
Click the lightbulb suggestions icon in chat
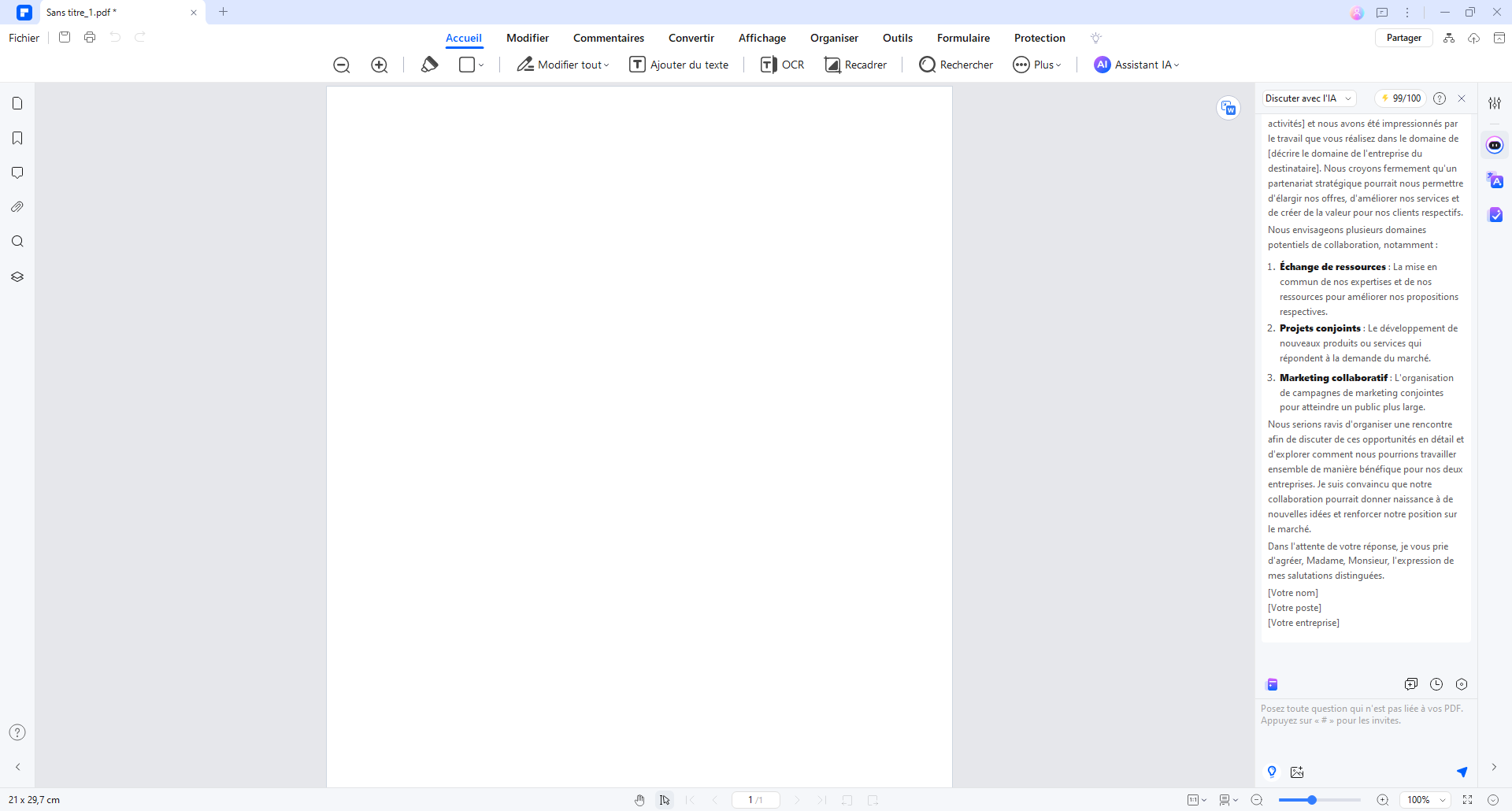click(1272, 772)
